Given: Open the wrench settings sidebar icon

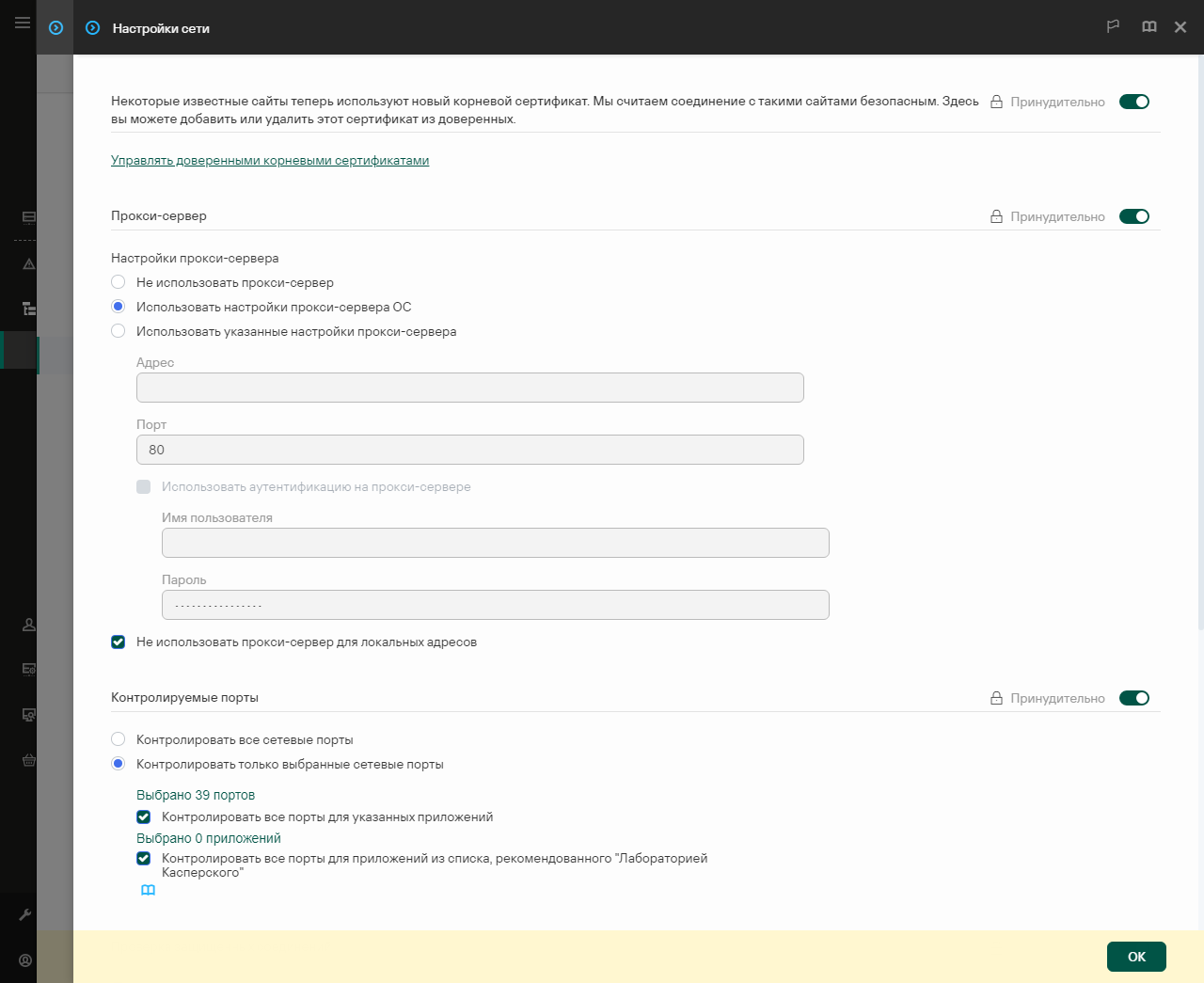Looking at the screenshot, I should [x=25, y=914].
